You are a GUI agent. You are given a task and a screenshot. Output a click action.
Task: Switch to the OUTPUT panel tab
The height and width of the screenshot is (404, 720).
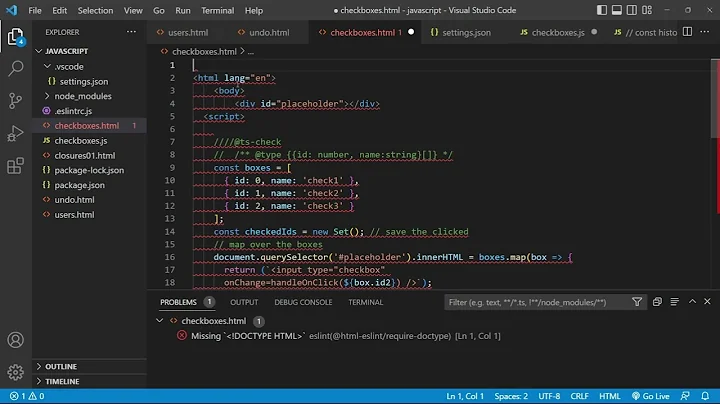[x=244, y=302]
